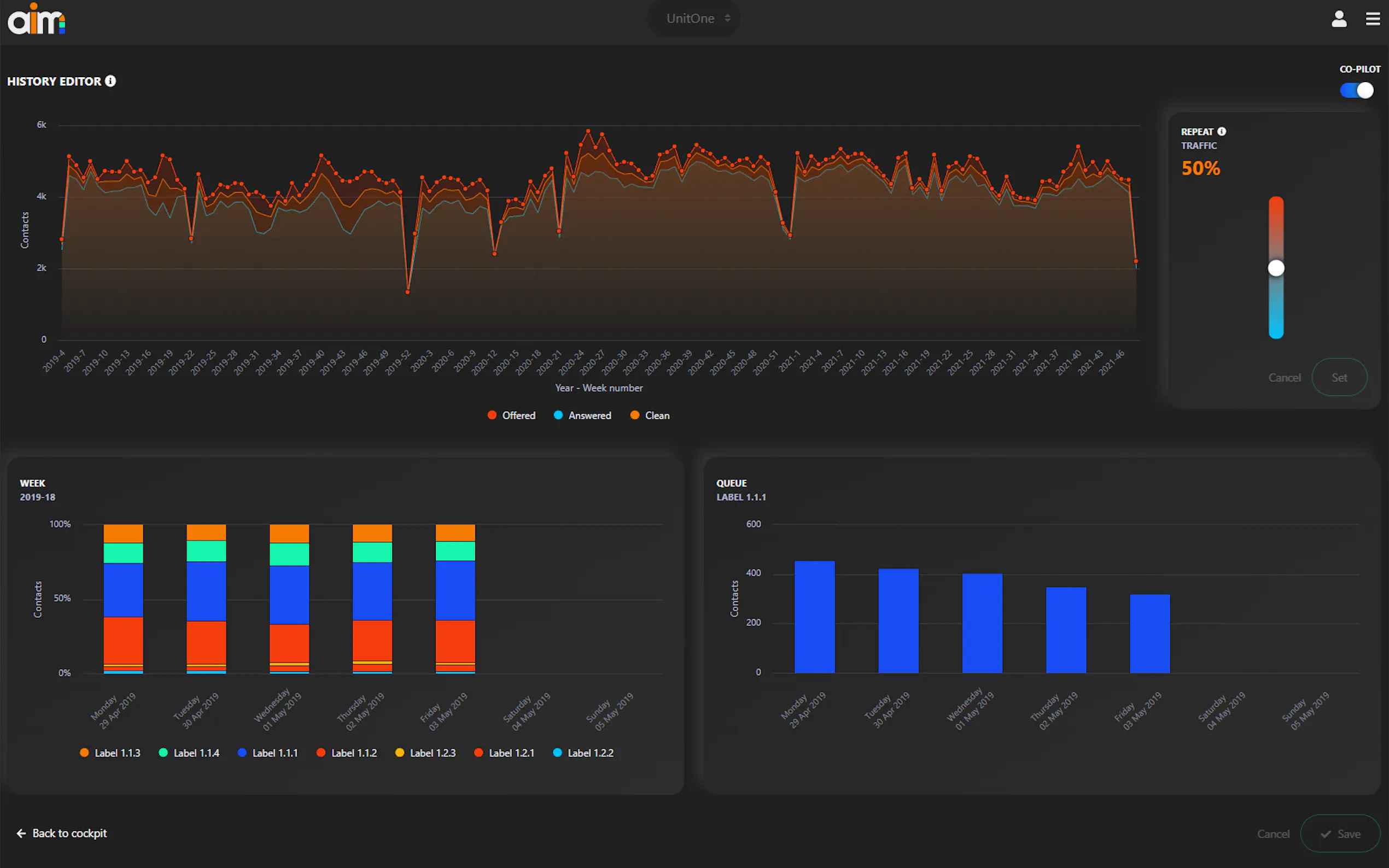Screen dimensions: 1389x868
Task: Toggle the Co-Pilot switch
Action: (x=1356, y=90)
